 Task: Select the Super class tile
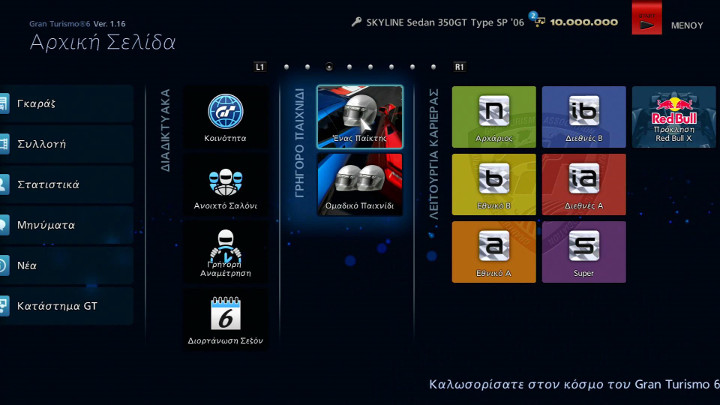(583, 252)
